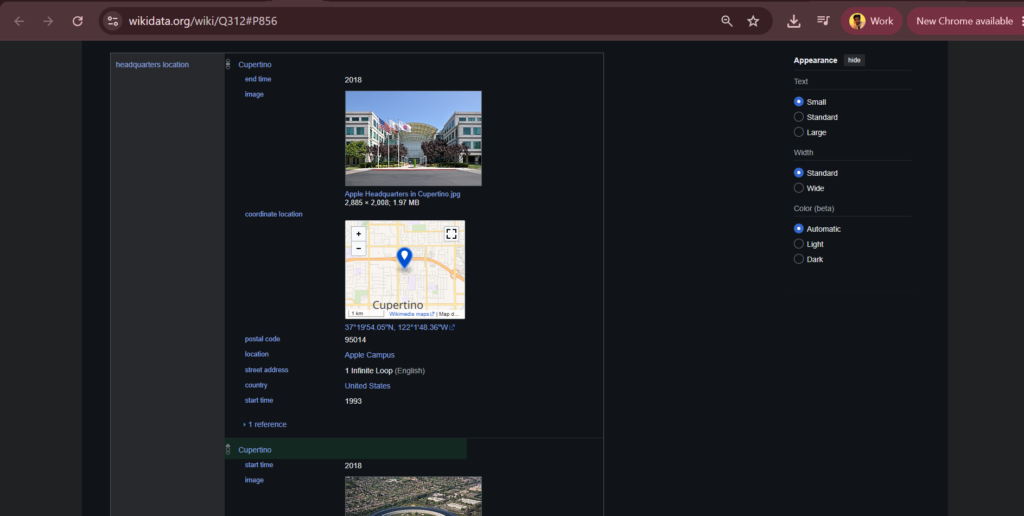The width and height of the screenshot is (1024, 516).
Task: Click the New Chrome available button
Action: [x=965, y=21]
